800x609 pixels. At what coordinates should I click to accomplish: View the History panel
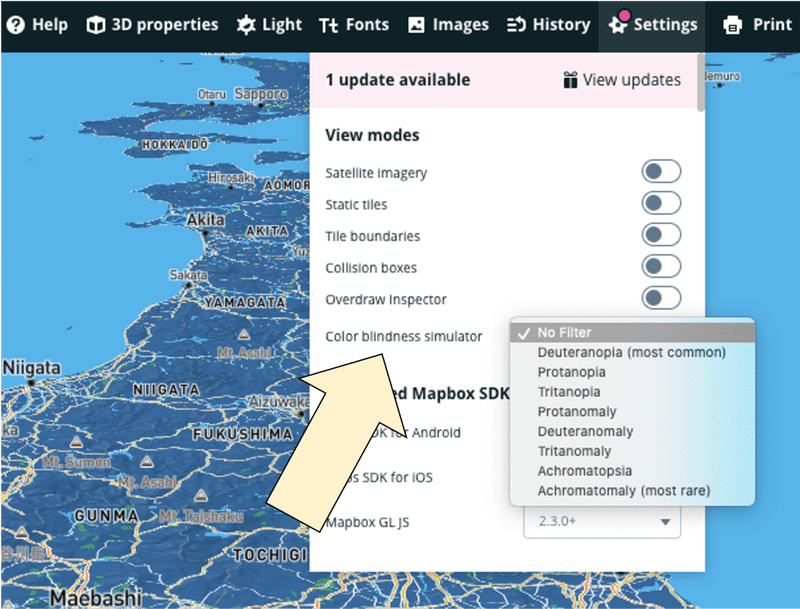[548, 25]
